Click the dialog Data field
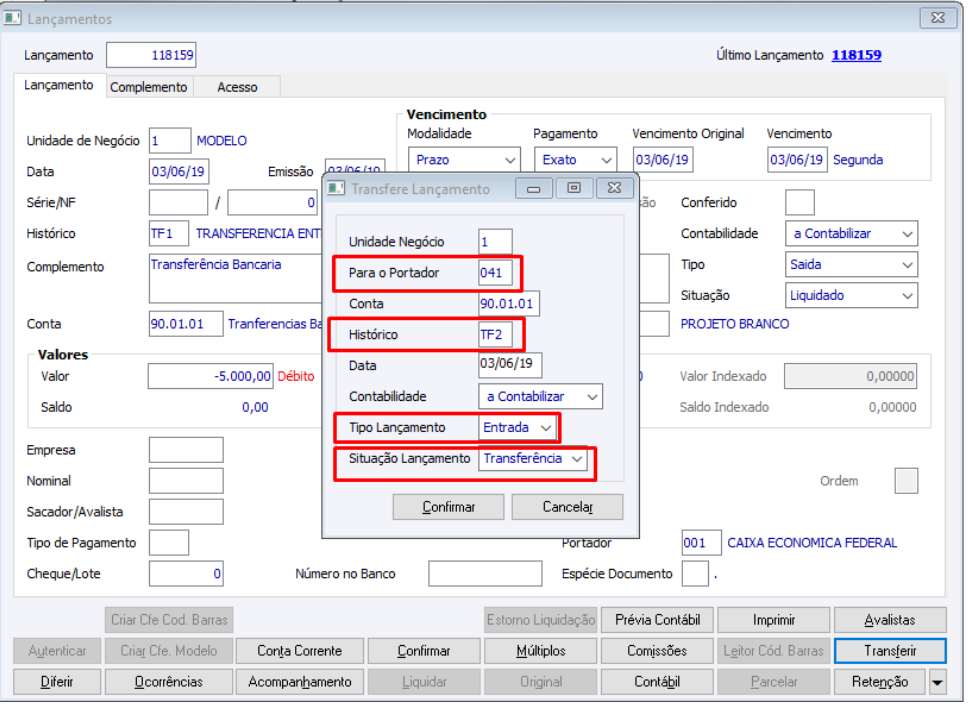 click(510, 364)
